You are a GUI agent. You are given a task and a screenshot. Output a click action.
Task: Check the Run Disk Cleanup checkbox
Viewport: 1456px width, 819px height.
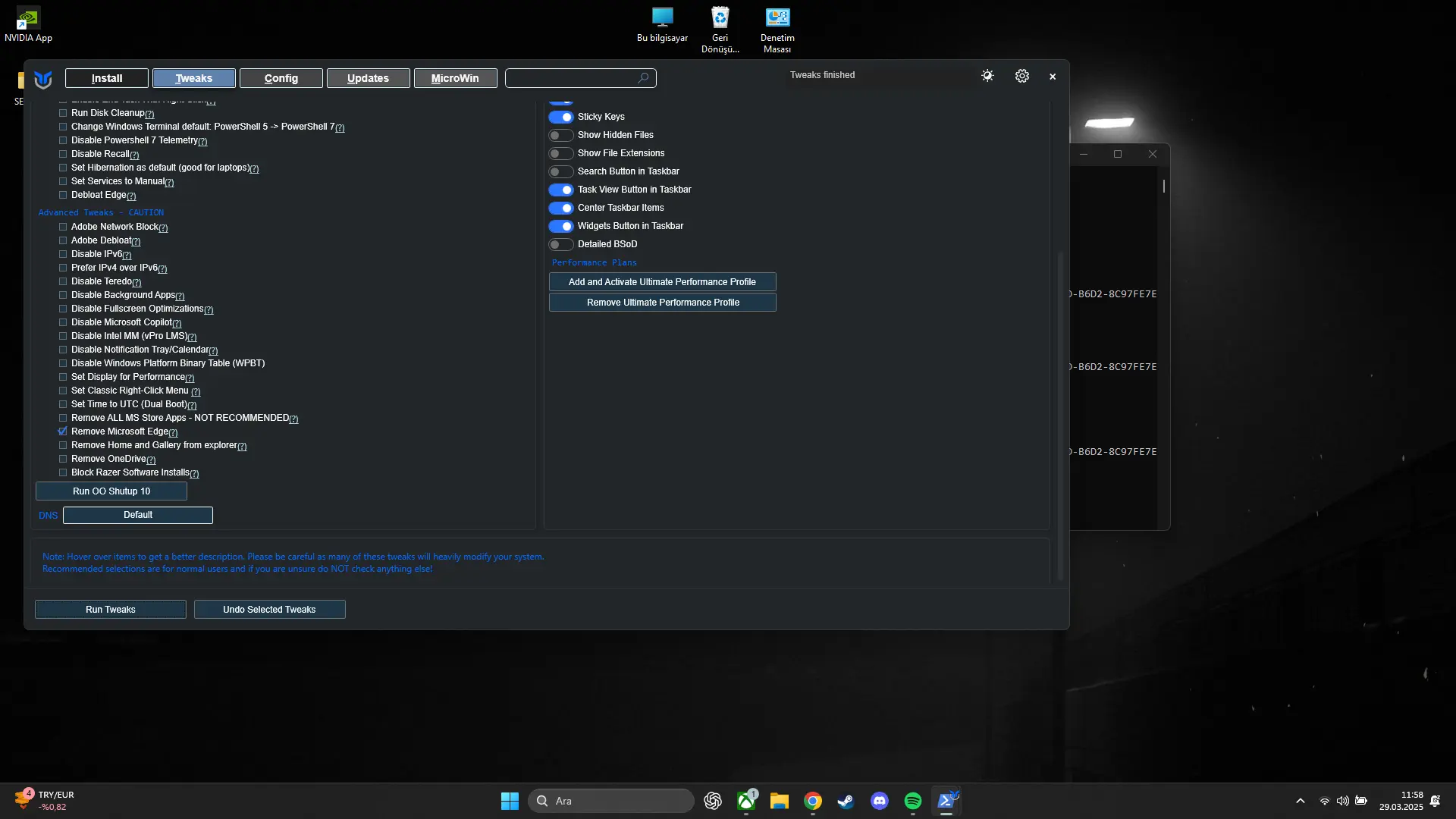[x=63, y=113]
